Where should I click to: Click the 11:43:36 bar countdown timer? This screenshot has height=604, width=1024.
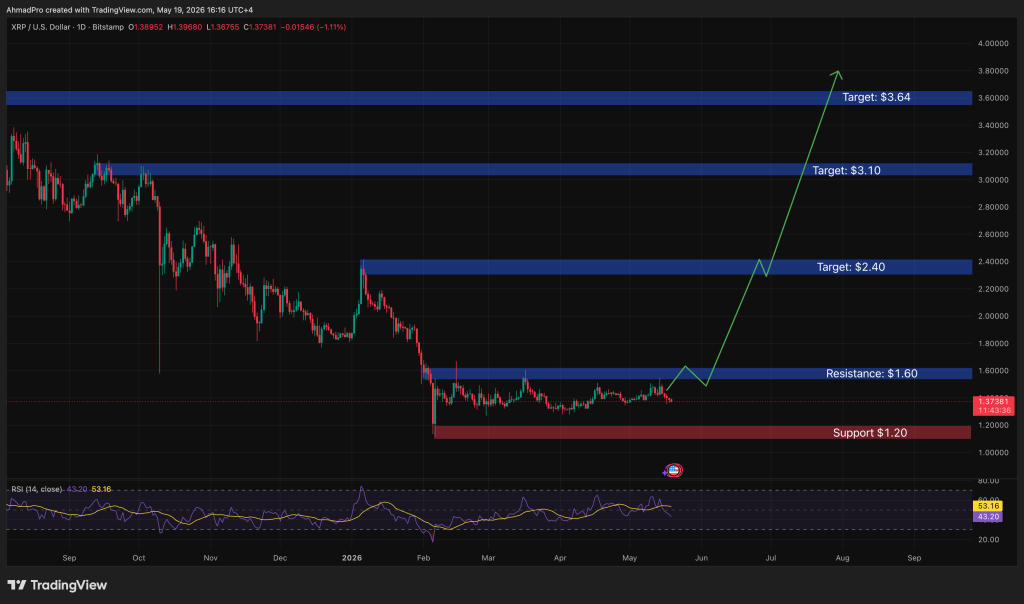(993, 411)
